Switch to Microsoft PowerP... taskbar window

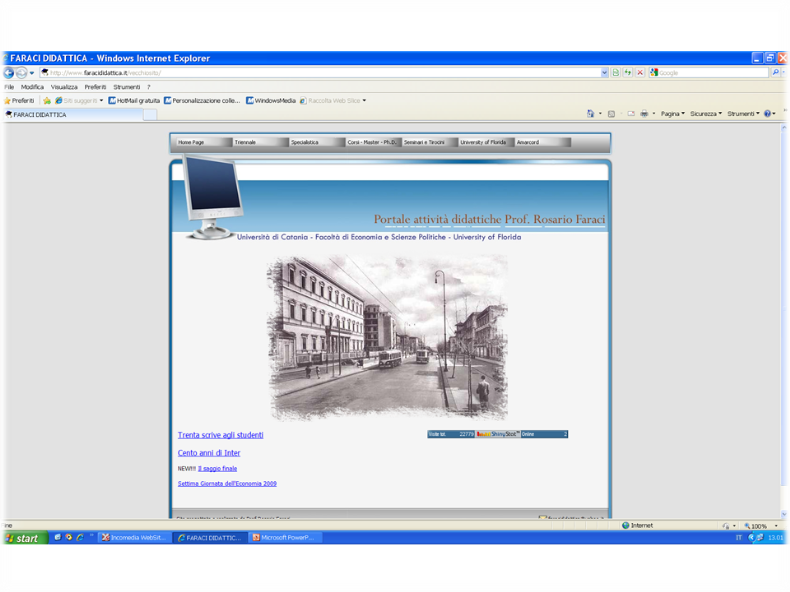pos(285,538)
